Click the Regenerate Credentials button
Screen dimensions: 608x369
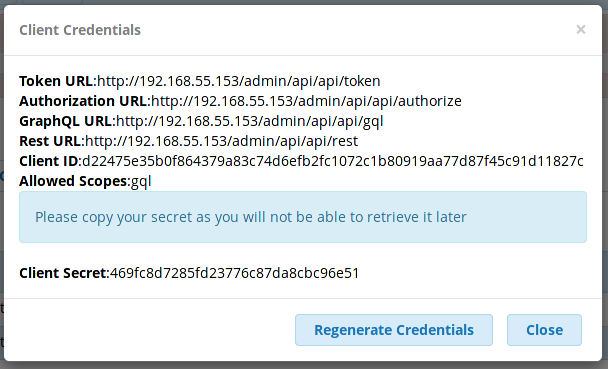click(x=394, y=330)
